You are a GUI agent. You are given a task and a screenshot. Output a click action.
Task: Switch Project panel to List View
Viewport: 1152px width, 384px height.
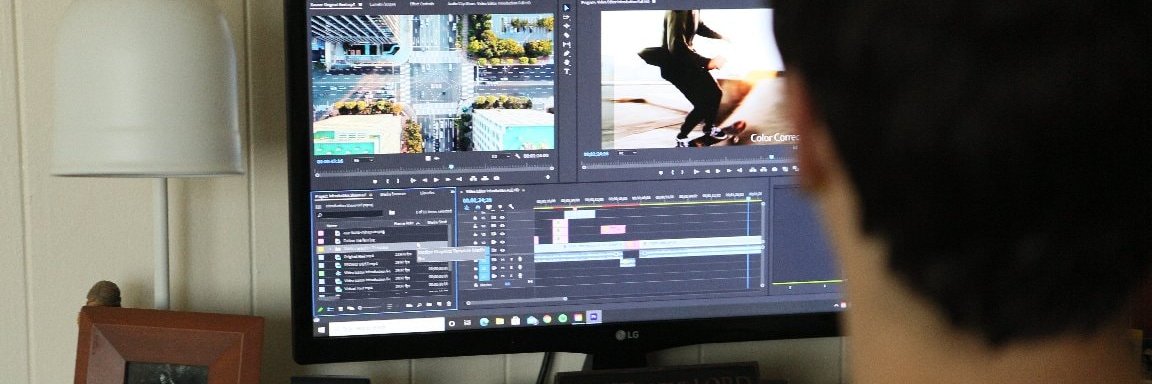tap(330, 308)
